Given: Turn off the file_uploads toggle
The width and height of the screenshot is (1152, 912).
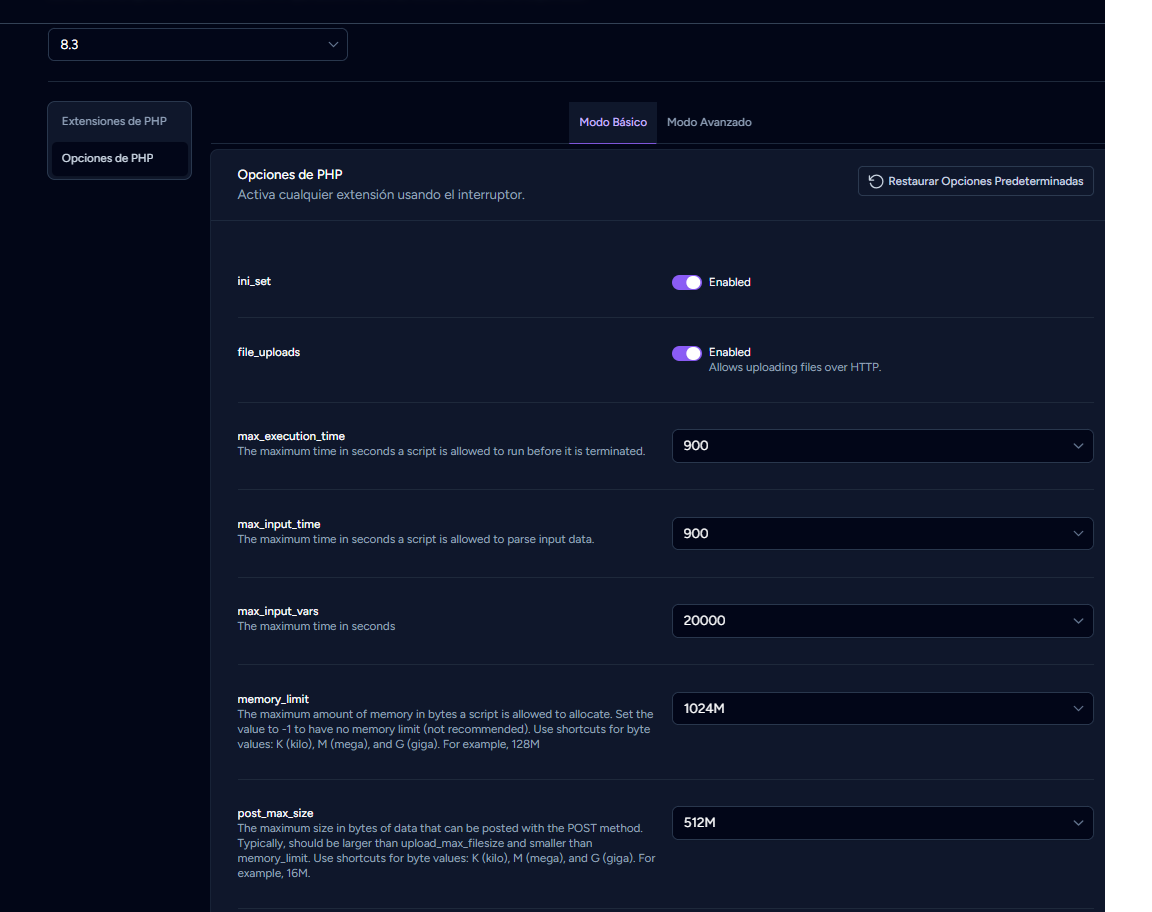Looking at the screenshot, I should tap(686, 353).
